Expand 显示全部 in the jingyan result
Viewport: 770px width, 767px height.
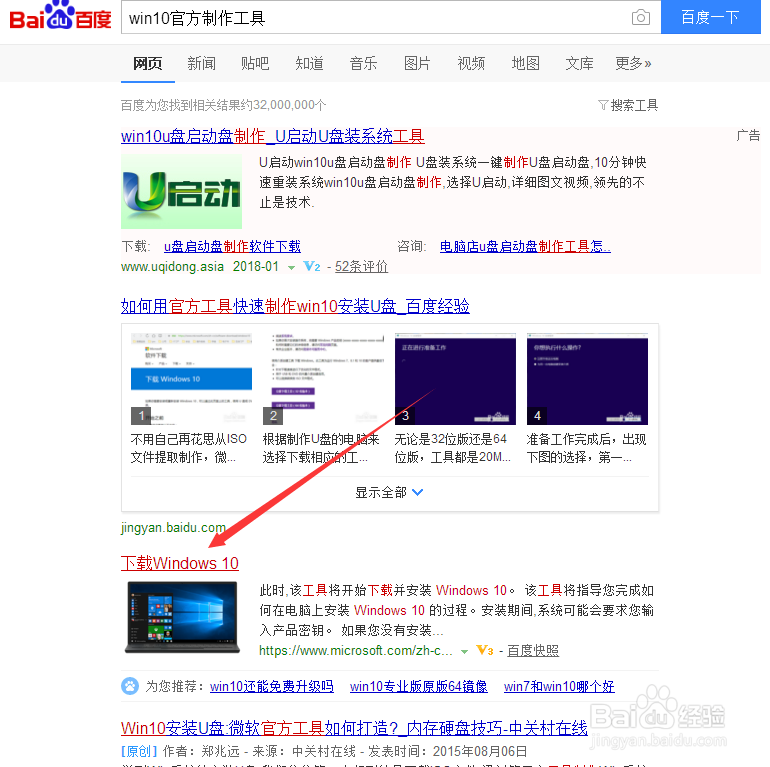pyautogui.click(x=389, y=492)
